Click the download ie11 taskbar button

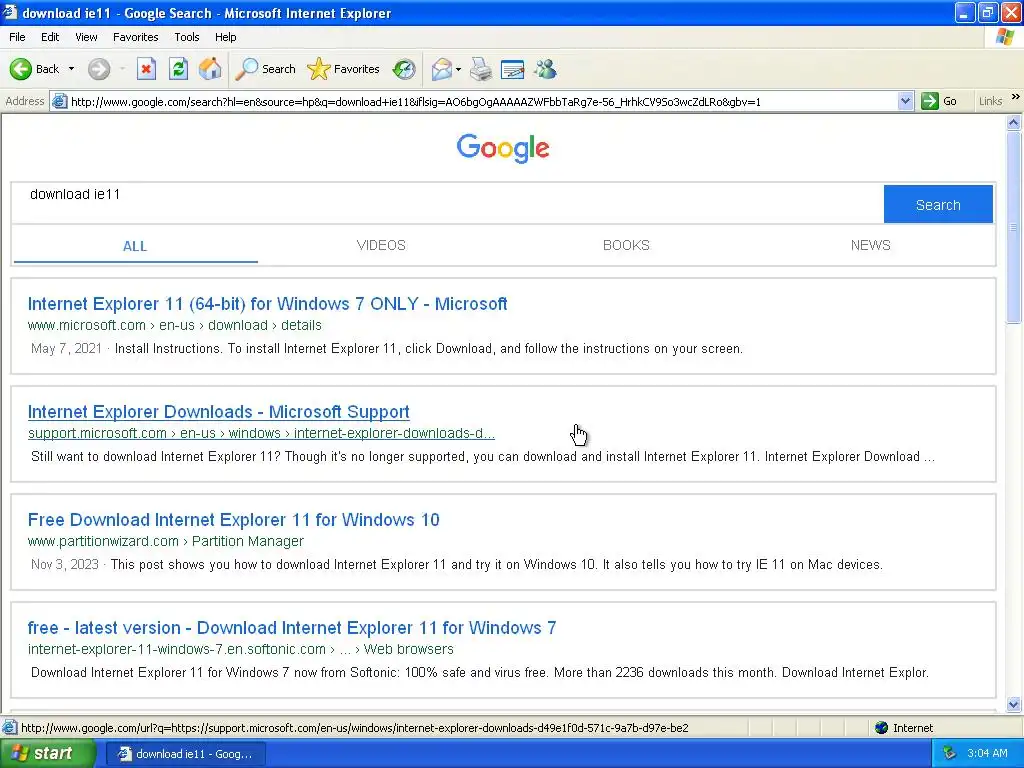(185, 754)
